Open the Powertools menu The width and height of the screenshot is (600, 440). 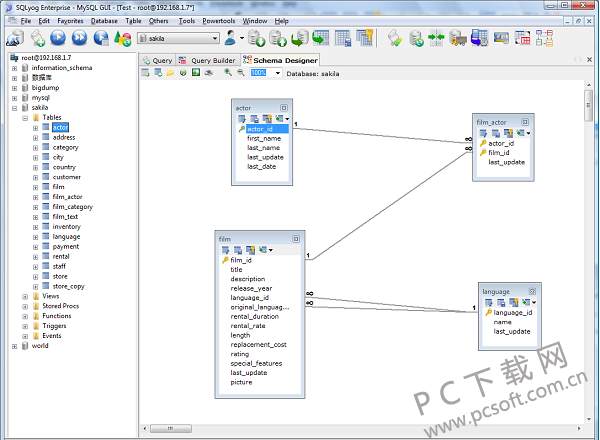[218, 21]
